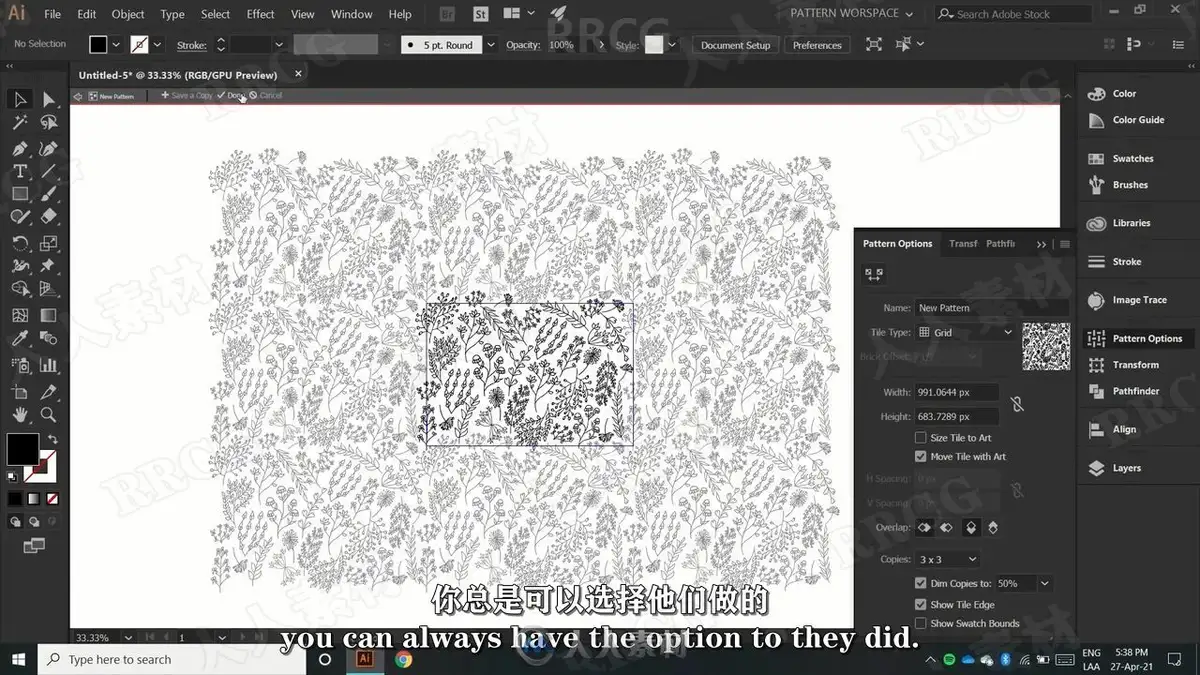Viewport: 1200px width, 675px height.
Task: Expand hidden panel tabs with double chevron
Action: 1041,244
